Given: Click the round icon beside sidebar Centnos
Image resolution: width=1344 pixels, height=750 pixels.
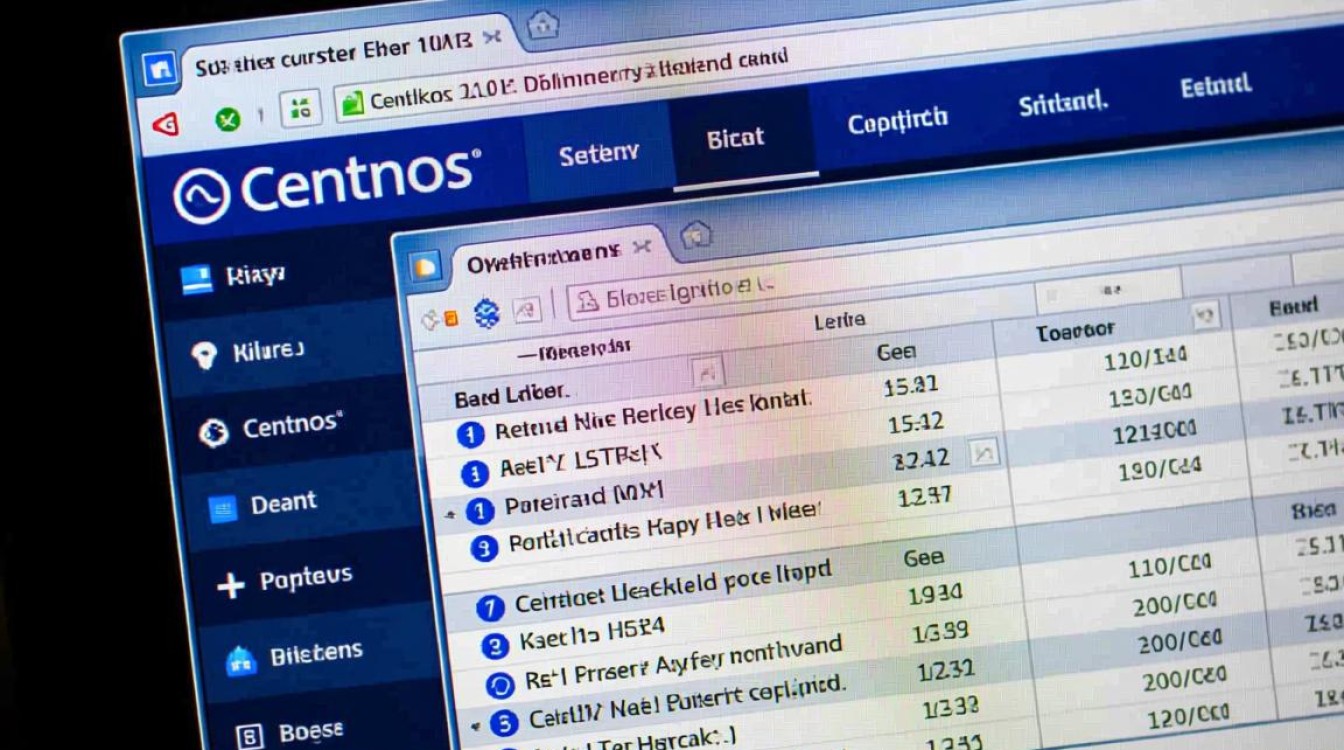Looking at the screenshot, I should (213, 432).
